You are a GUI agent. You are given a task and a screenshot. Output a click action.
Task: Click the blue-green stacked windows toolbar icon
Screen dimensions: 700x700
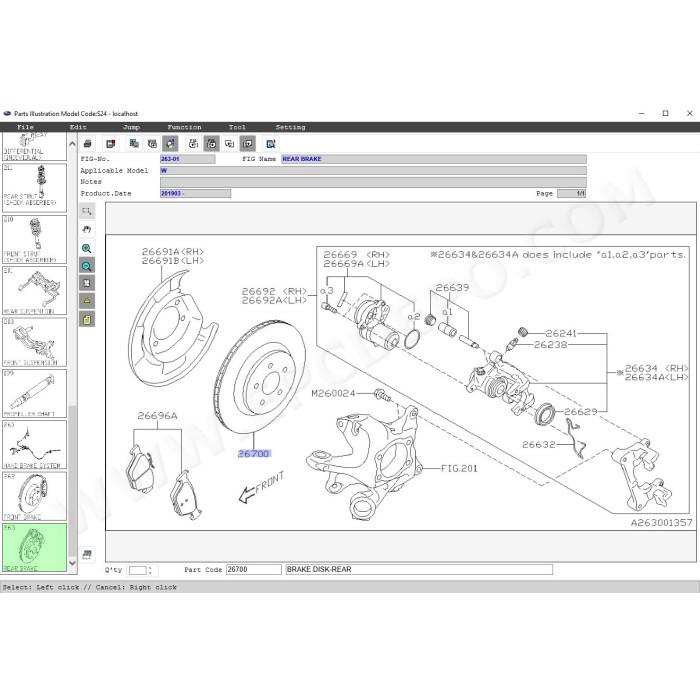pos(133,144)
